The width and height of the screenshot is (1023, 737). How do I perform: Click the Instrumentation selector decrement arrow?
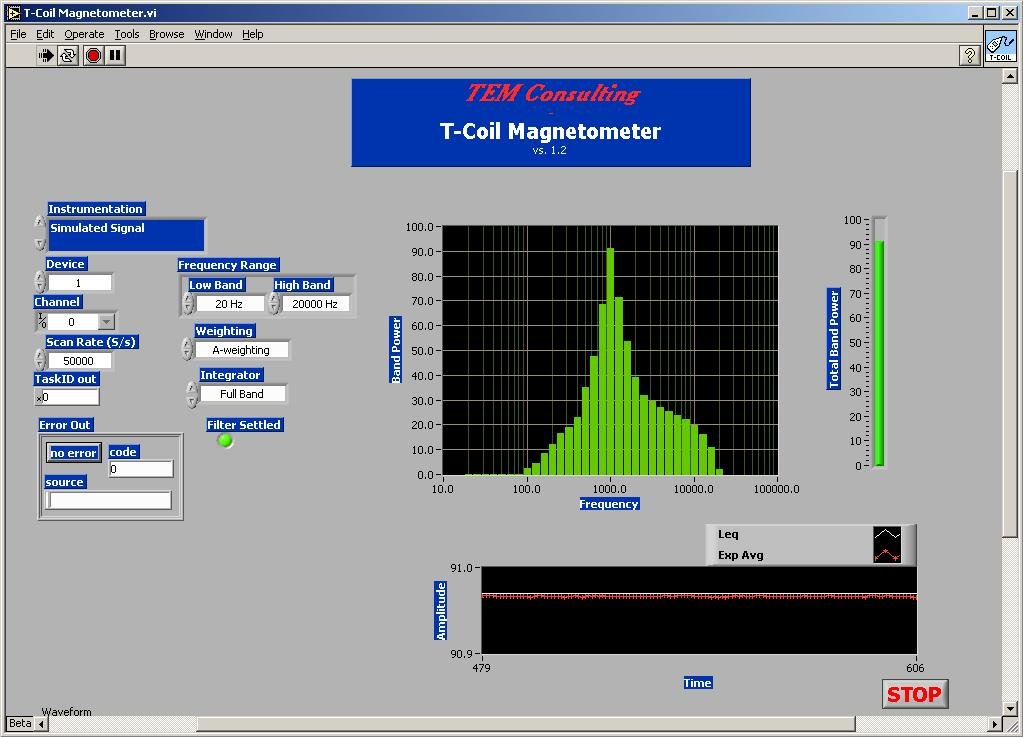tap(40, 244)
